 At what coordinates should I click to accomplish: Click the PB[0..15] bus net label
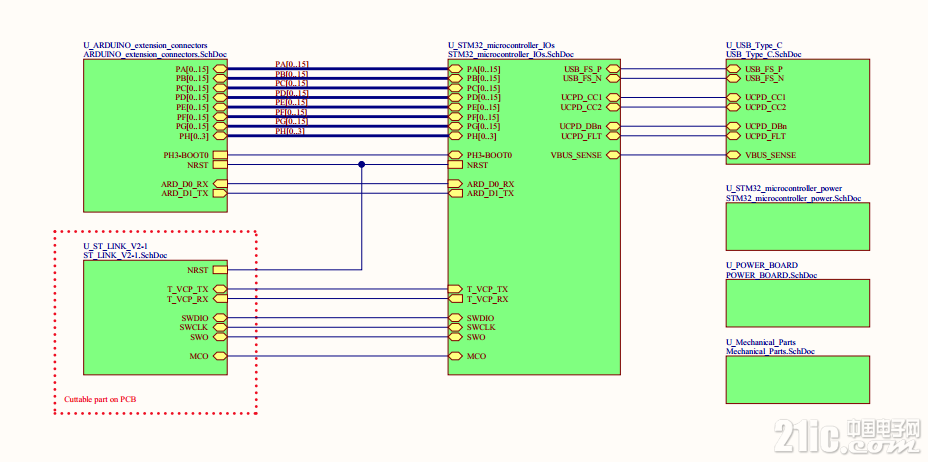pos(292,74)
